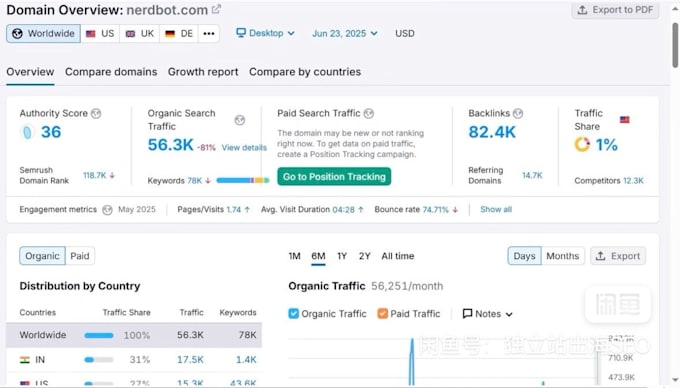This screenshot has width=680, height=388.
Task: Select the 1M time range
Action: pos(294,256)
